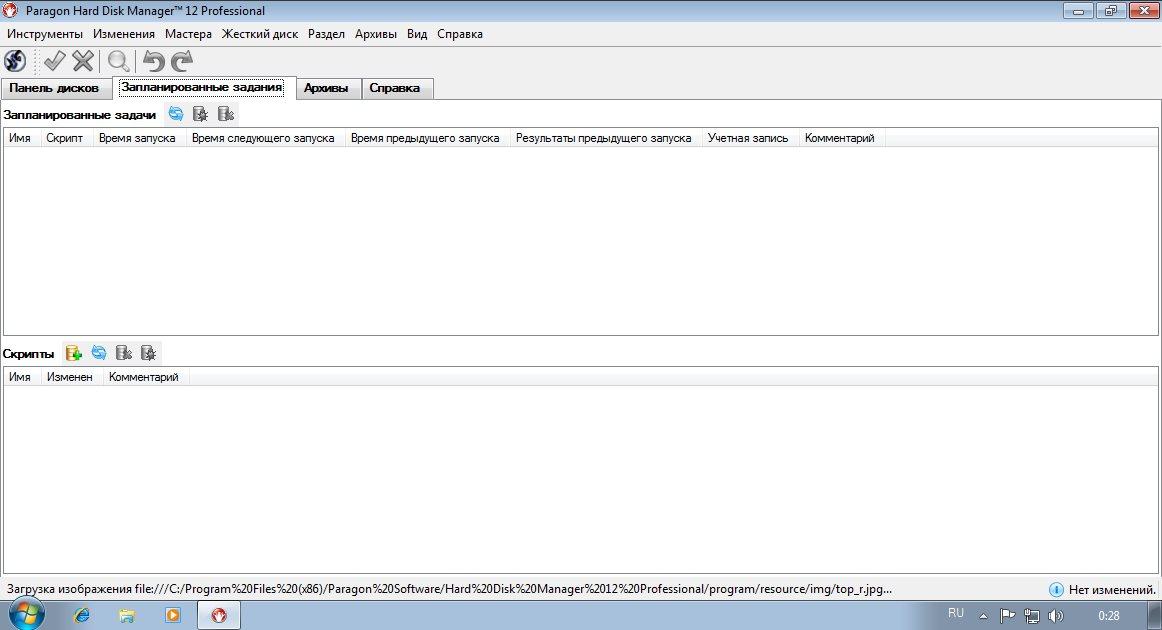Sort scheduled tasks by Имя column

(x=20, y=138)
